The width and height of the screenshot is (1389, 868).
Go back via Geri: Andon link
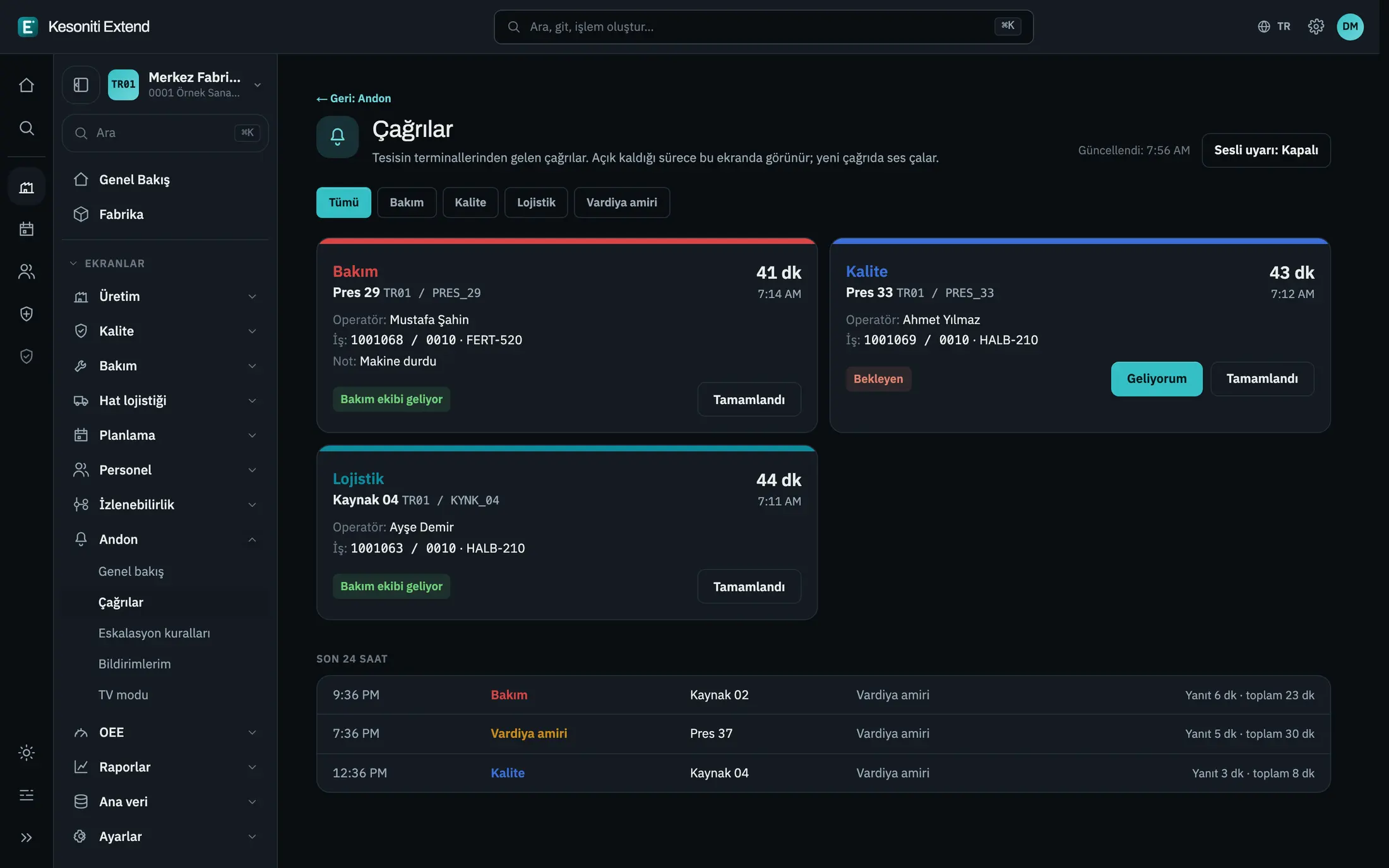tap(354, 98)
